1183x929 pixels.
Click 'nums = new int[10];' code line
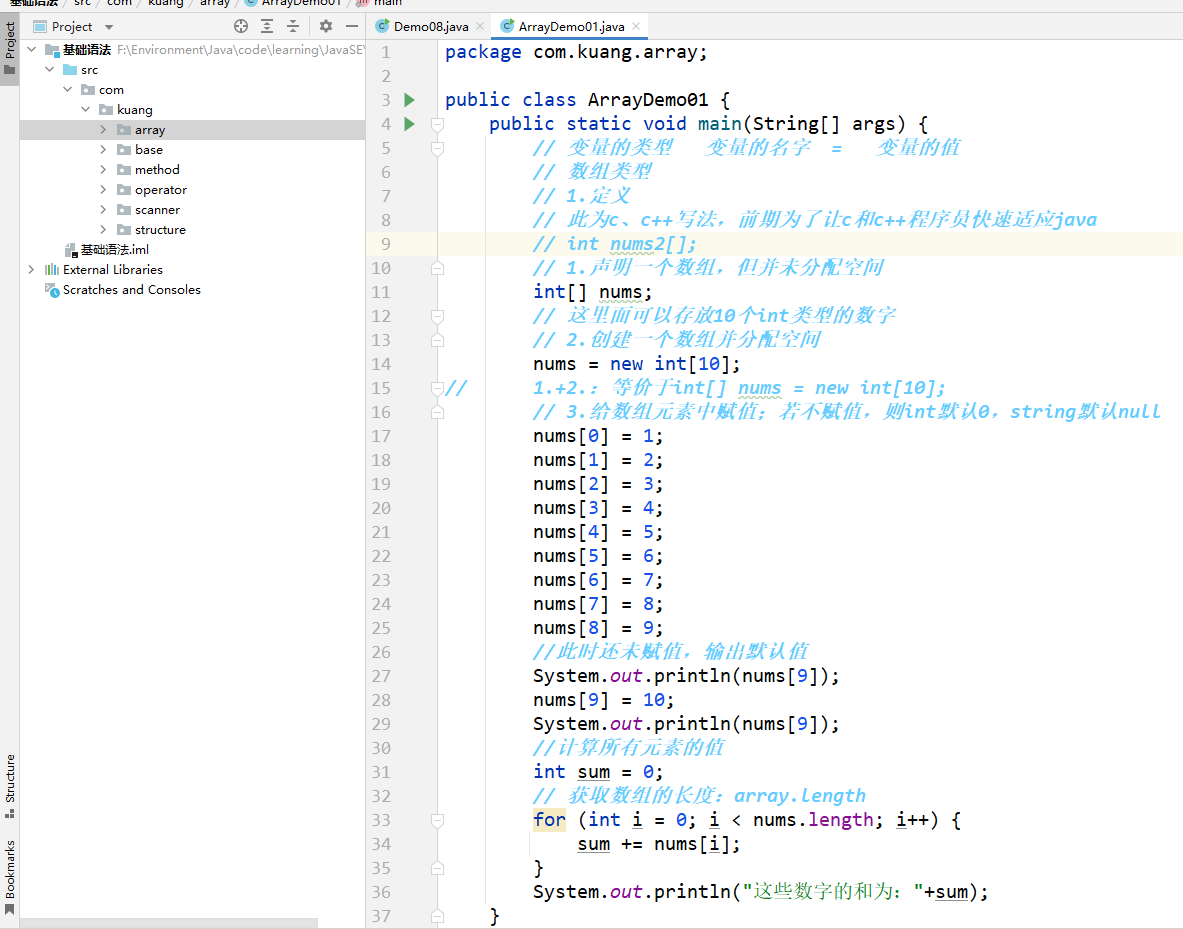pyautogui.click(x=637, y=364)
